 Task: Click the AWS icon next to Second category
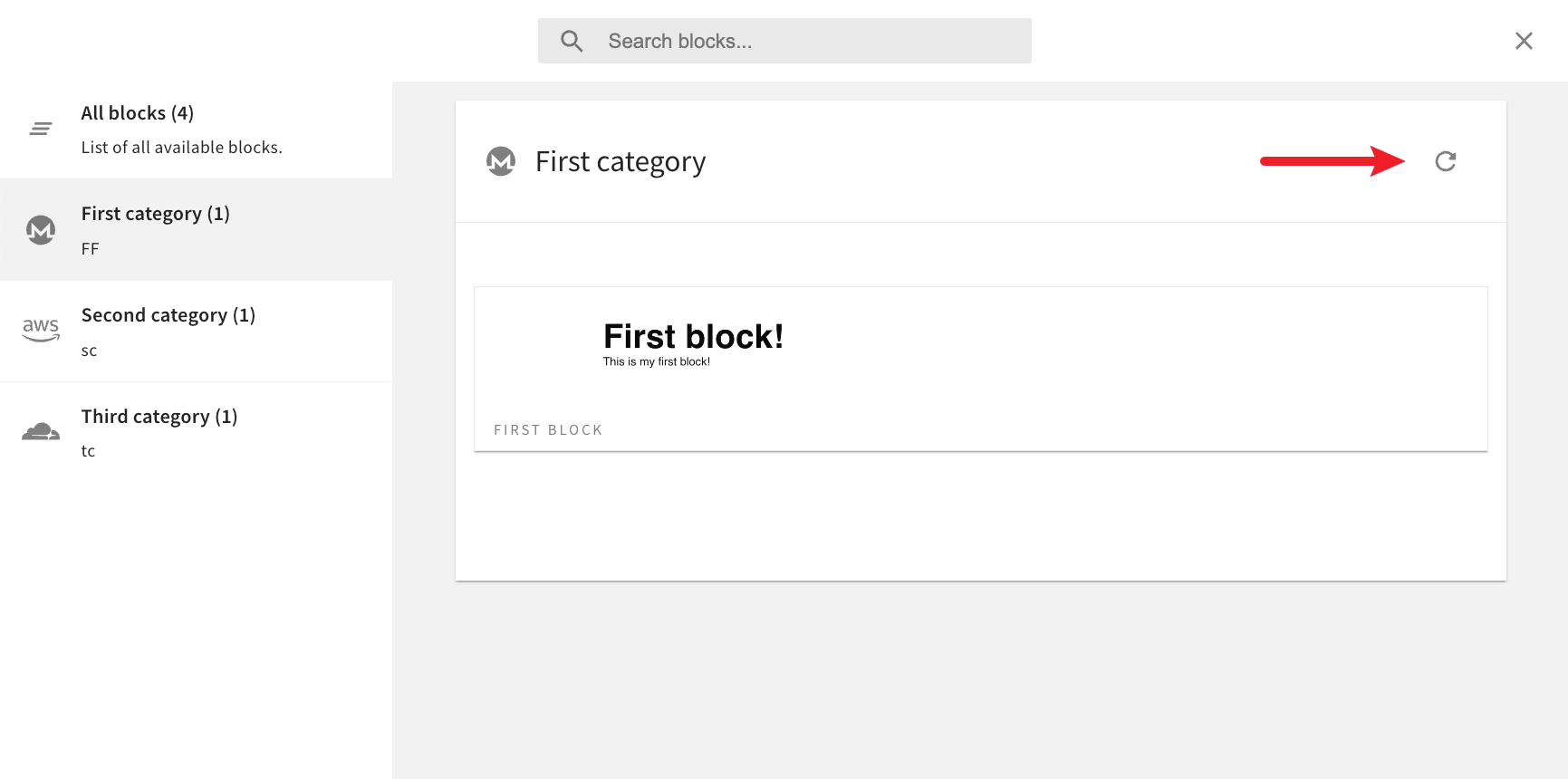click(x=40, y=330)
